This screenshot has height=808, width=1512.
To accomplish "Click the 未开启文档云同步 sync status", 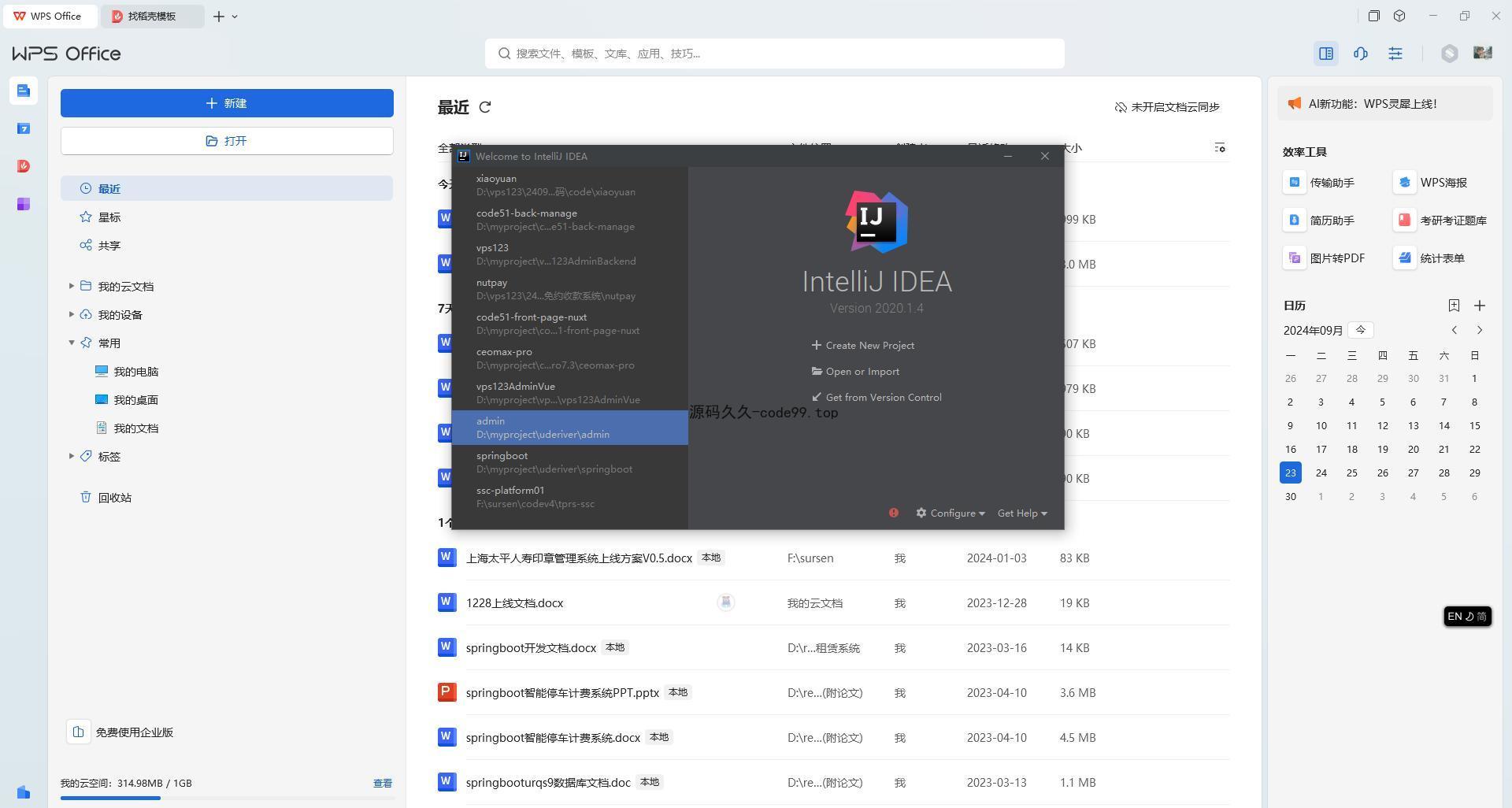I will [x=1167, y=107].
